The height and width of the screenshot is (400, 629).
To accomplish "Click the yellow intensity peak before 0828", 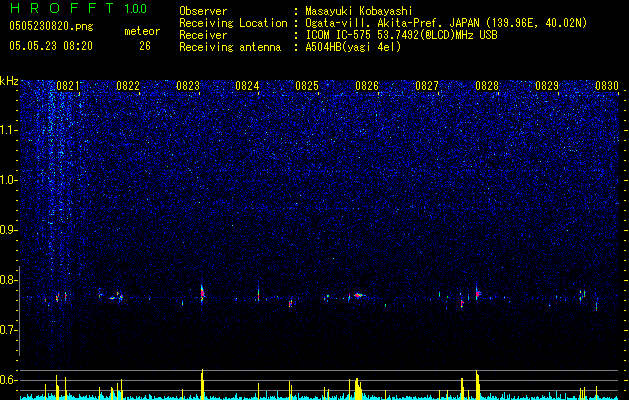I will [x=477, y=384].
